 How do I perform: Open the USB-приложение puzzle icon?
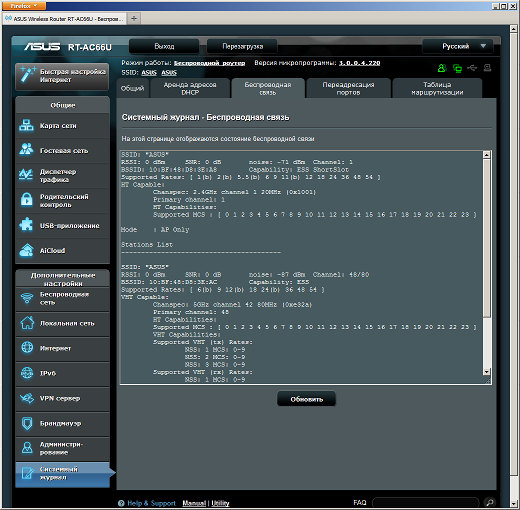point(26,225)
